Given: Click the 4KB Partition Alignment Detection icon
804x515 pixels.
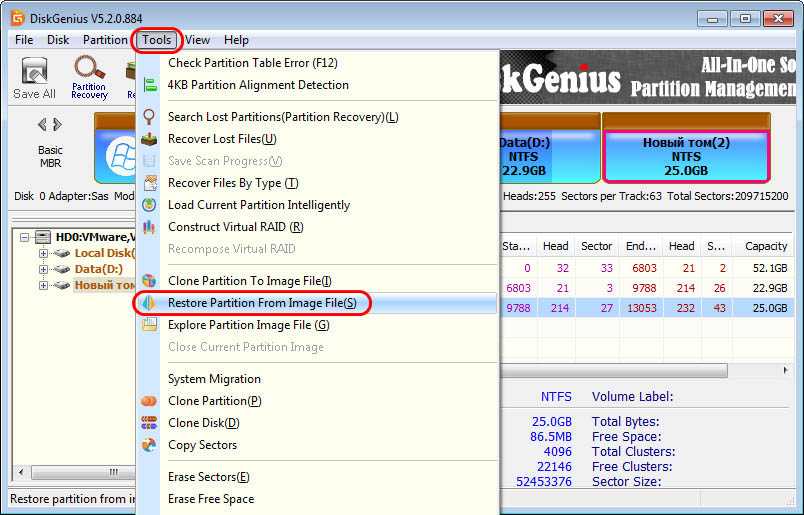Looking at the screenshot, I should tap(150, 85).
